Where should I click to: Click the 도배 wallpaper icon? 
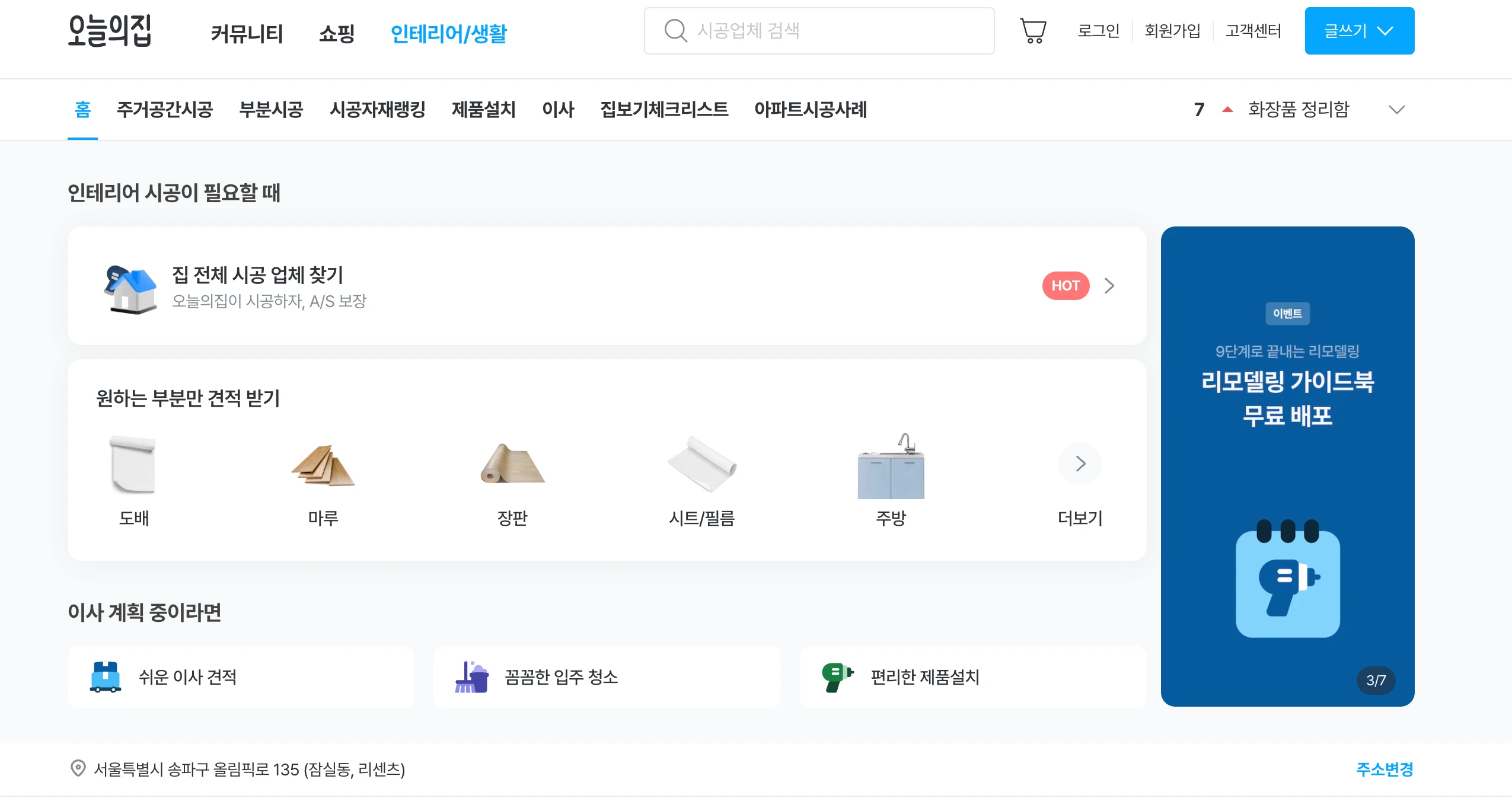click(x=133, y=465)
